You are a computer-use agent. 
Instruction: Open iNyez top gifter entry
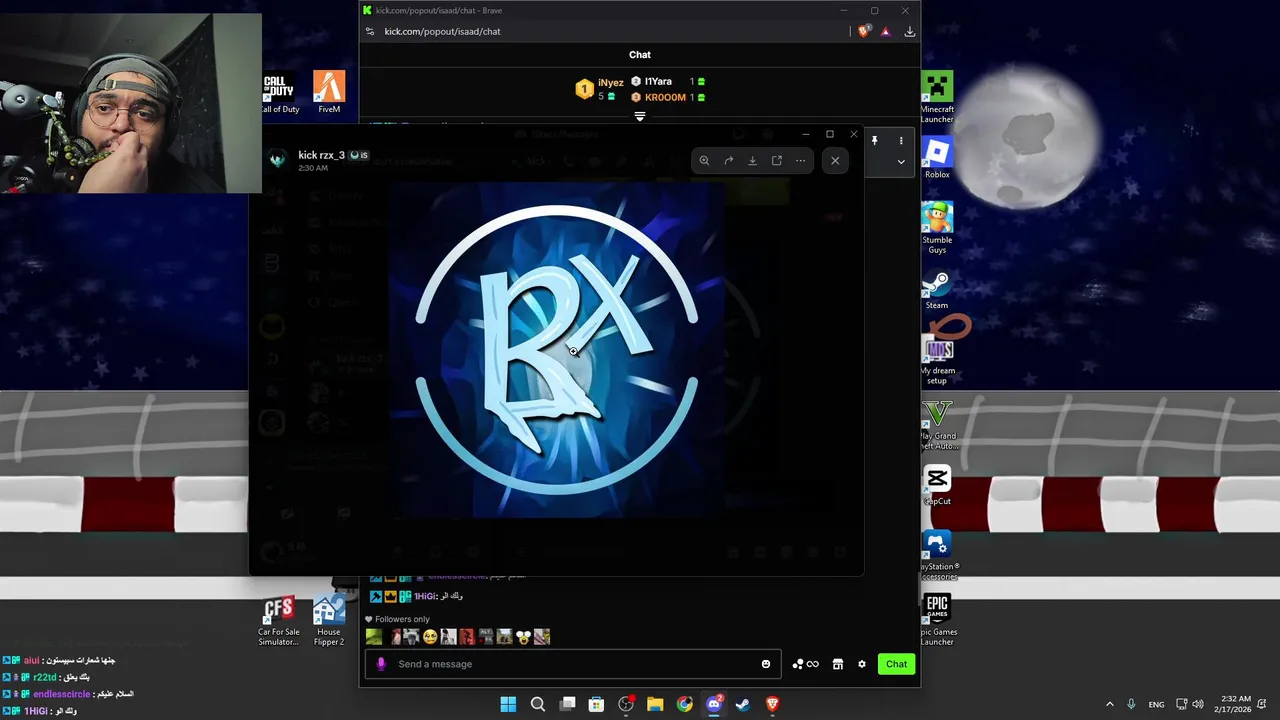tap(599, 89)
